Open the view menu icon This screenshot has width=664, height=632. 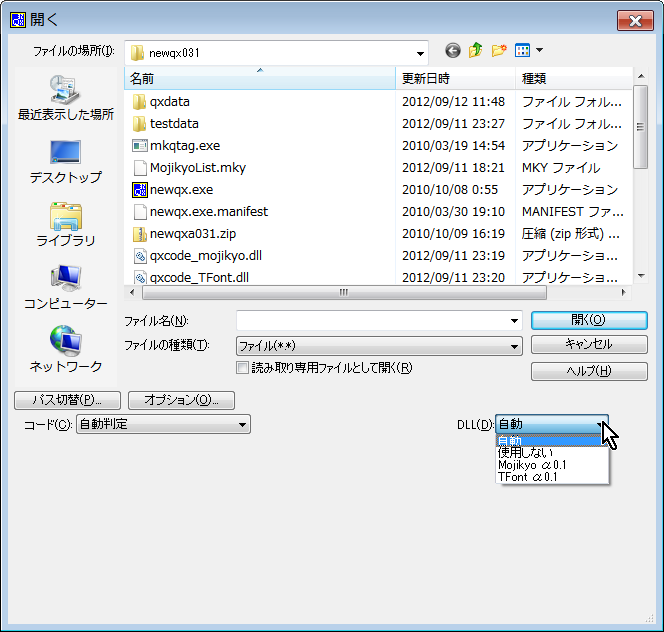tap(522, 50)
